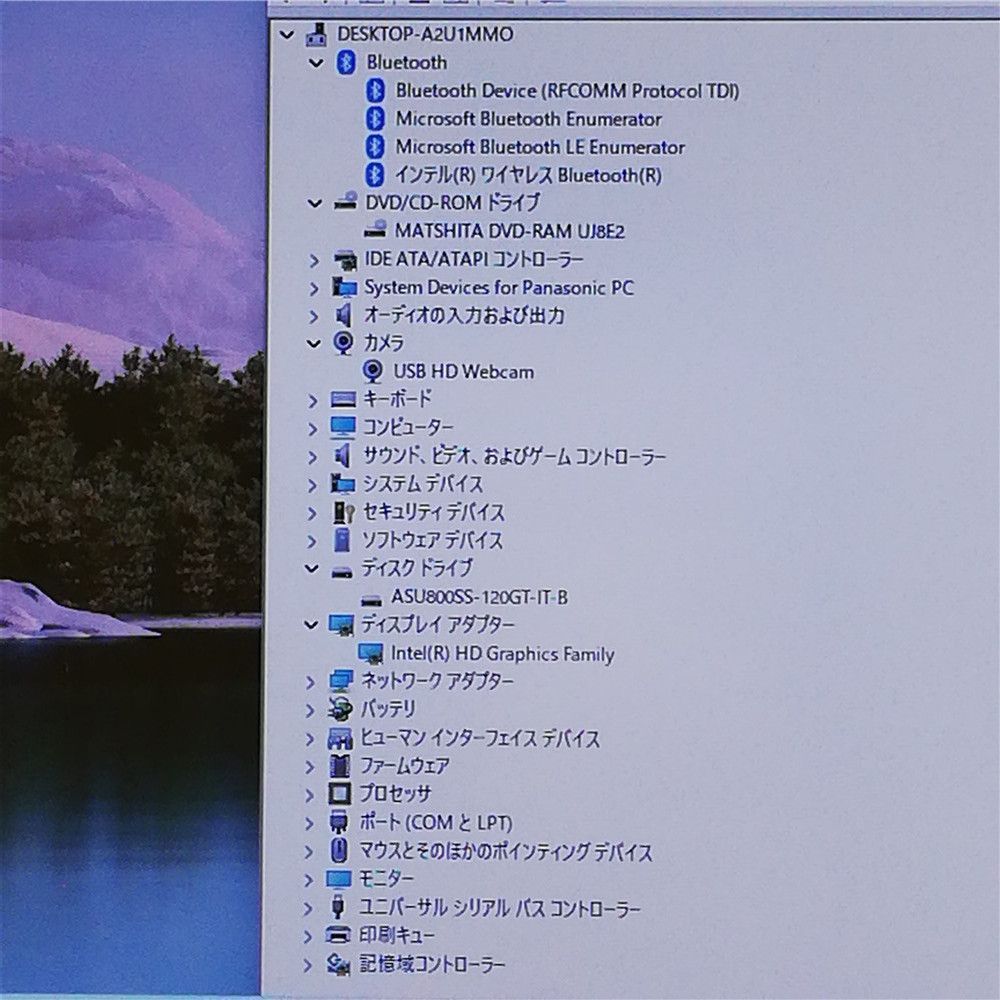Click the 記憶域コントローラー icon
Screen dimensions: 1000x1000
click(339, 964)
